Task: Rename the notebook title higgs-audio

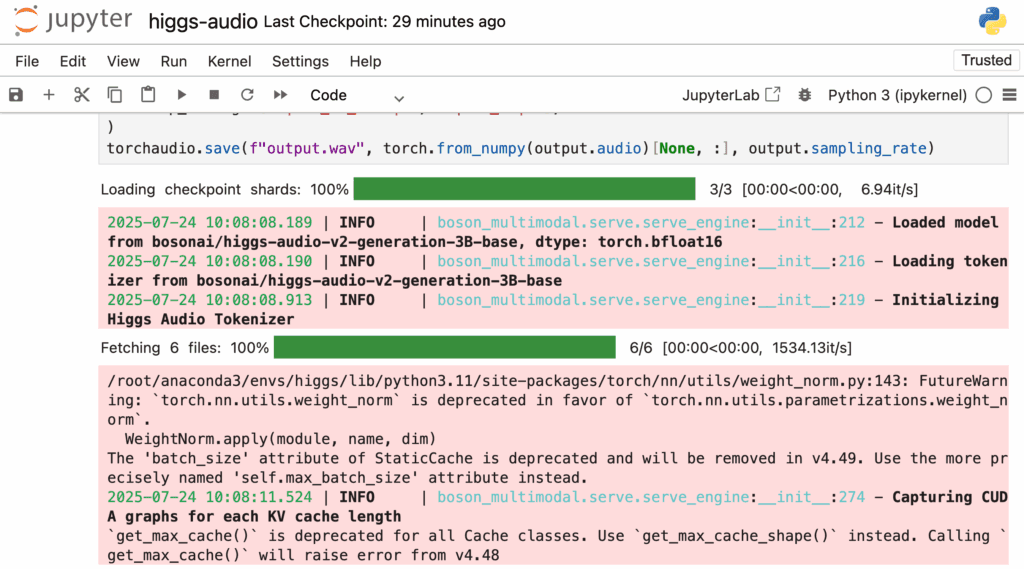Action: click(203, 22)
